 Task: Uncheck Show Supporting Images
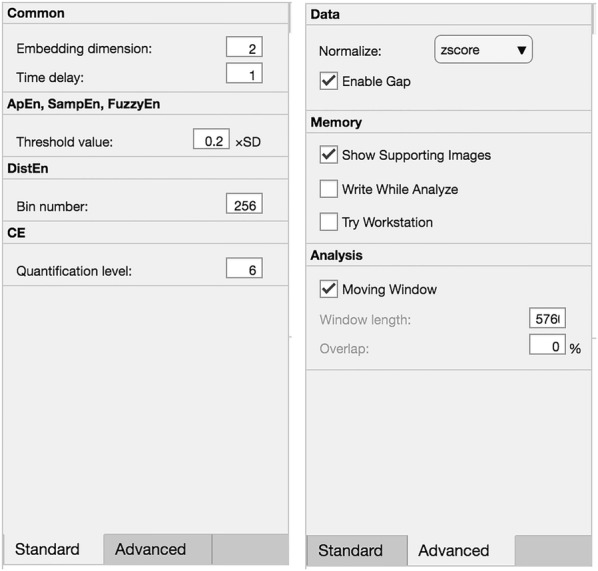tap(328, 154)
